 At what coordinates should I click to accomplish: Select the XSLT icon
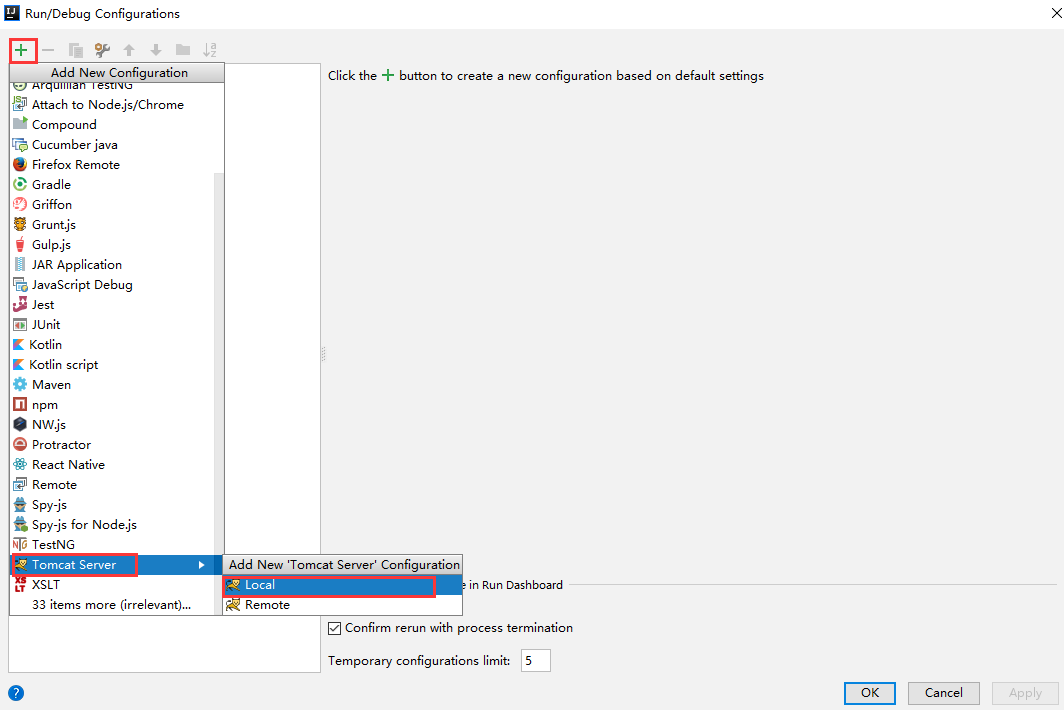20,584
